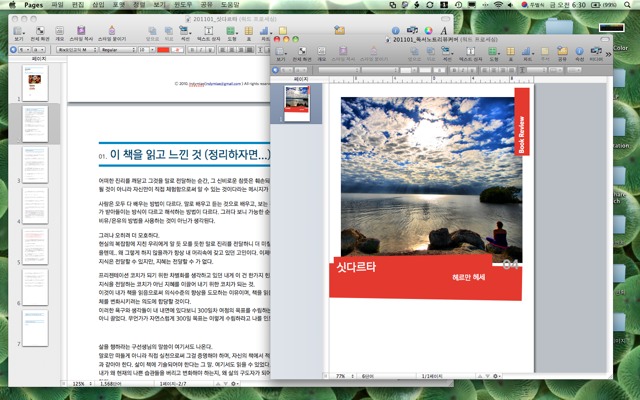Set left alignment in back window format bar
The width and height of the screenshot is (640, 400).
click(222, 49)
